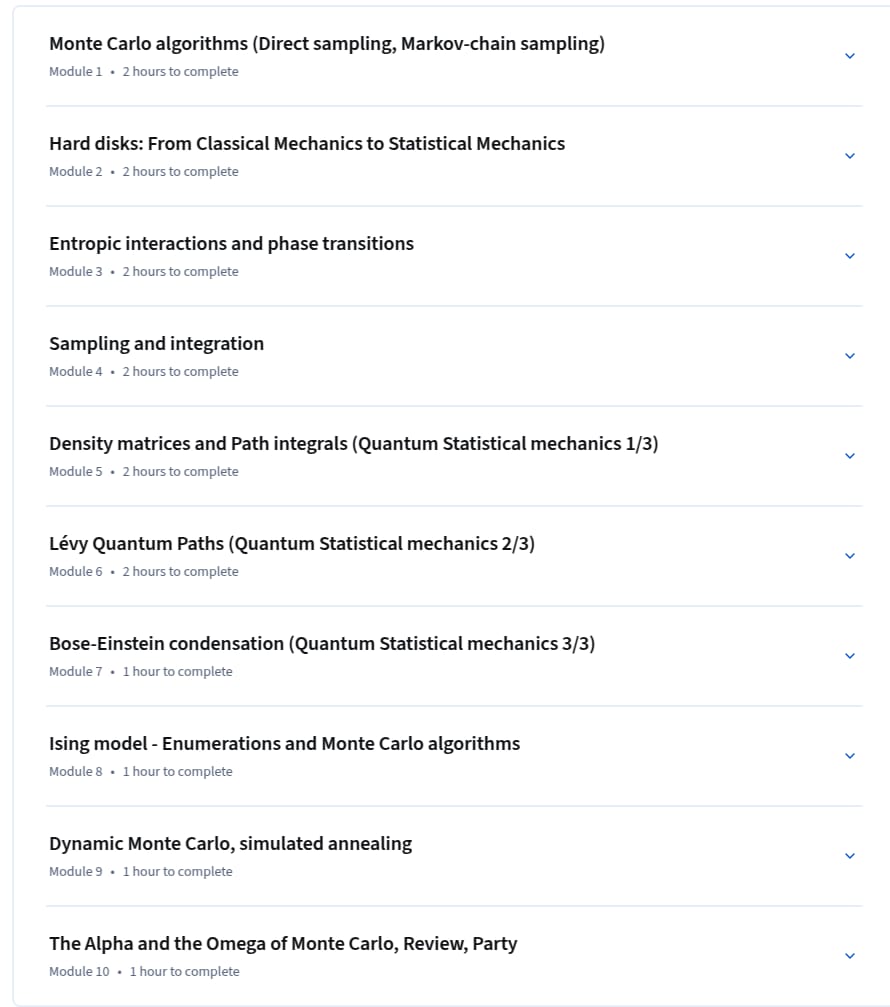Expand Dynamic Monte Carlo simulated annealing chevron
This screenshot has height=1007, width=890.
tap(850, 856)
